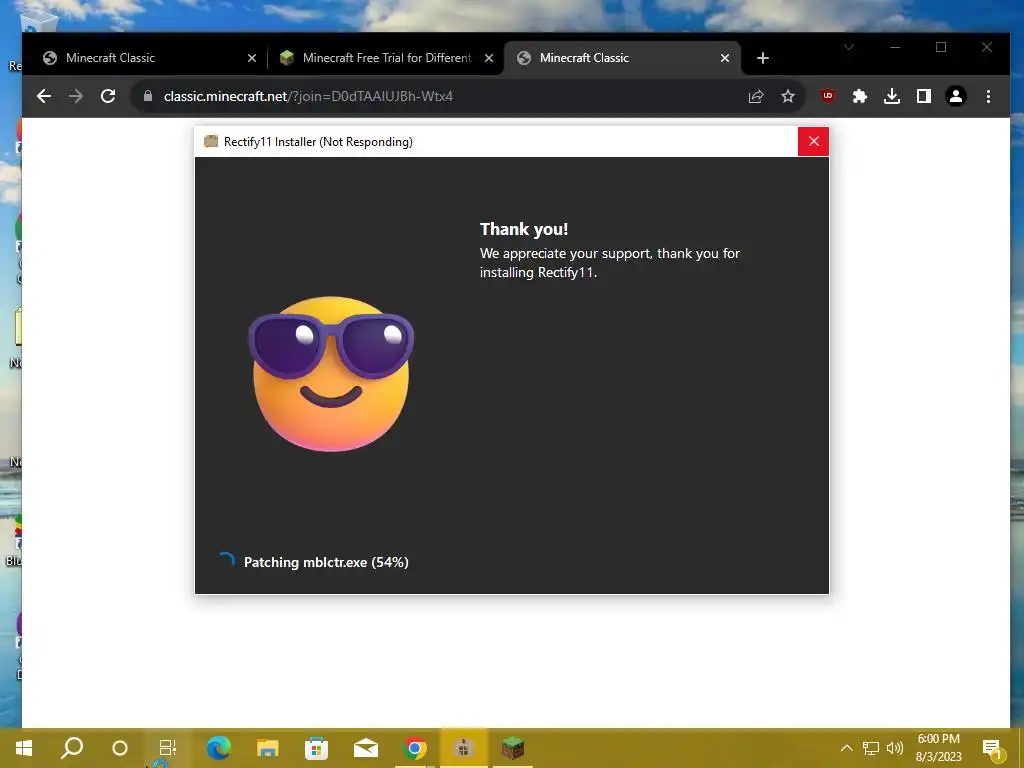The image size is (1024, 768).
Task: Click the forward navigation arrow
Action: (76, 97)
